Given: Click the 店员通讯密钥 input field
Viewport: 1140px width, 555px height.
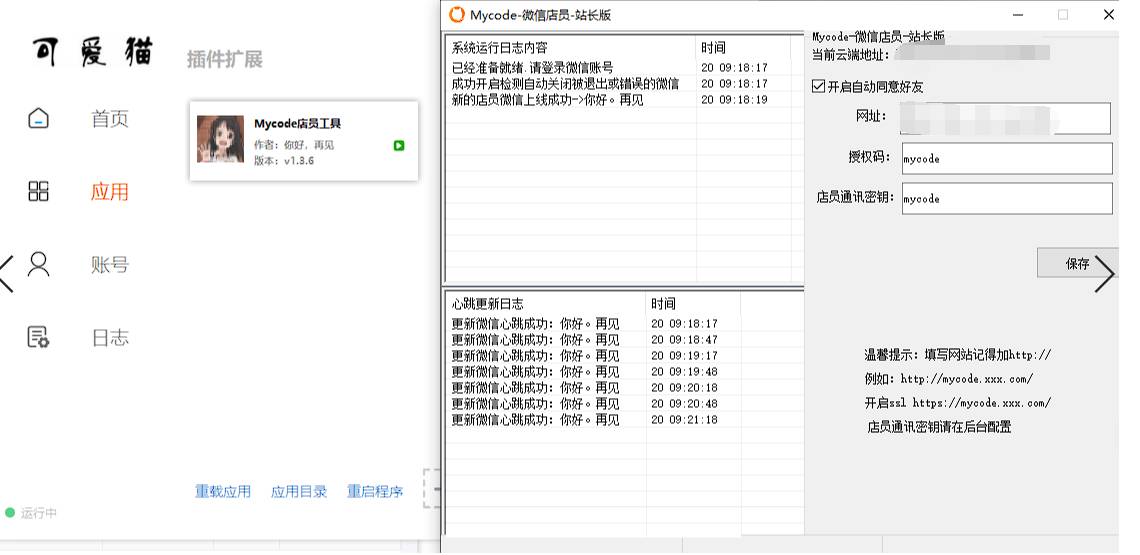Looking at the screenshot, I should click(1006, 199).
